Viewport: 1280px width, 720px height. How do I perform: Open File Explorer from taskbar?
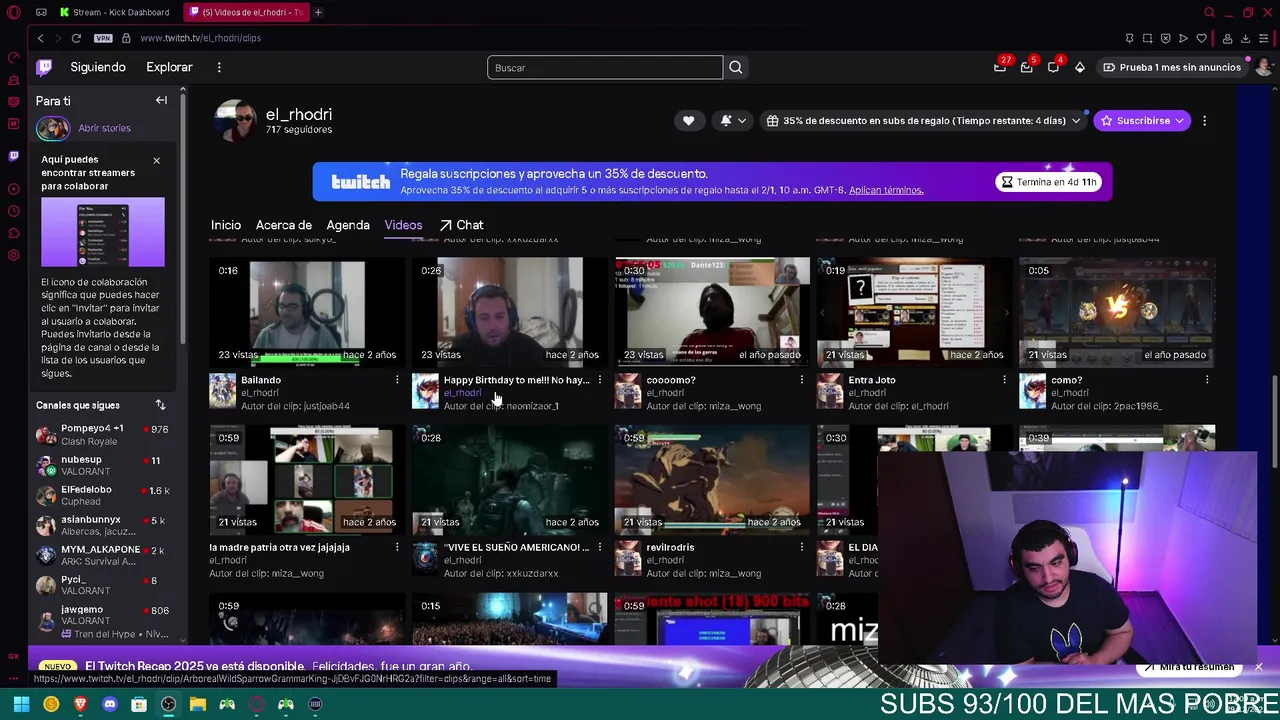tap(198, 704)
